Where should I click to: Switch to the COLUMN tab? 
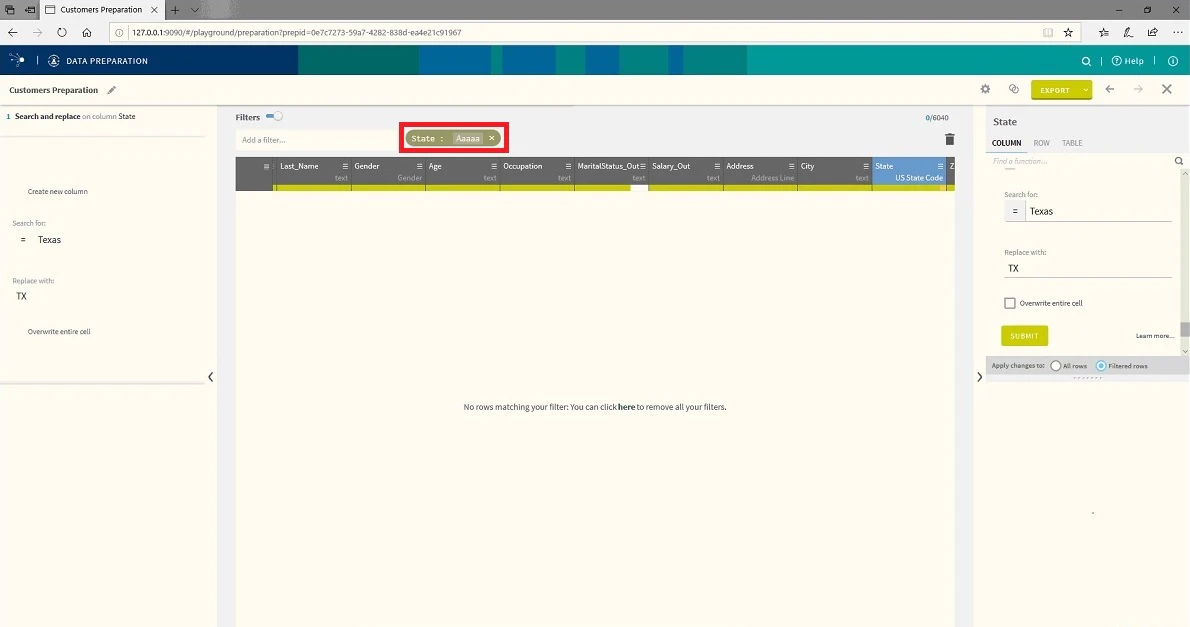coord(1006,143)
